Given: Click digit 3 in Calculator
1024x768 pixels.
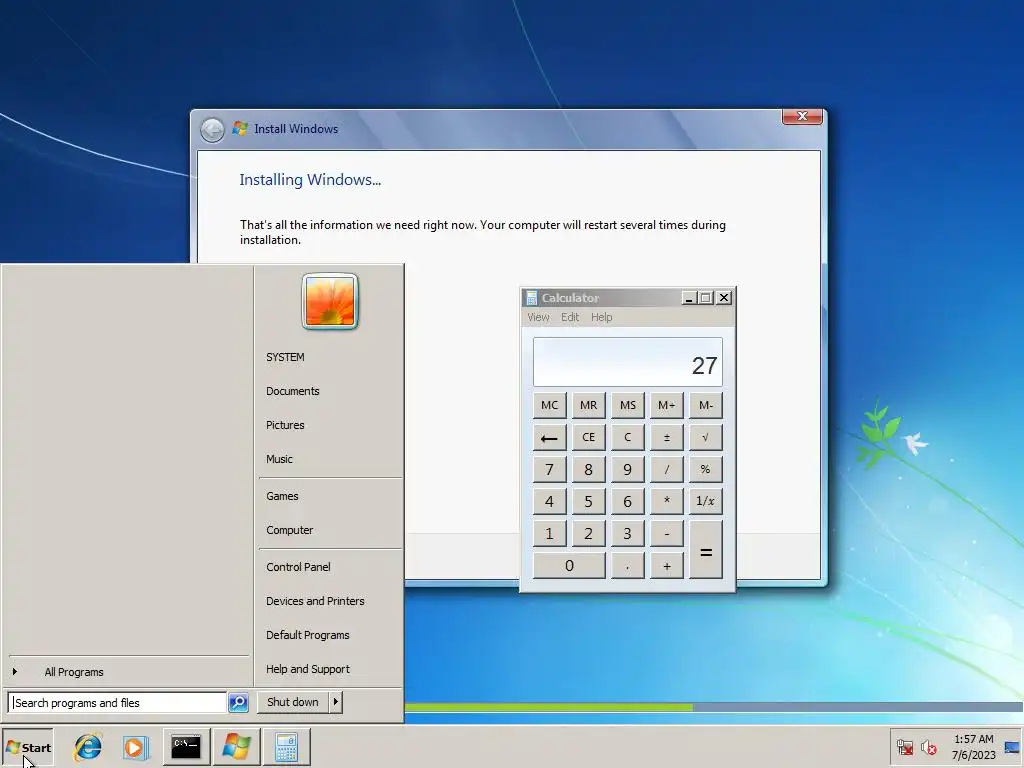Looking at the screenshot, I should pyautogui.click(x=628, y=534).
